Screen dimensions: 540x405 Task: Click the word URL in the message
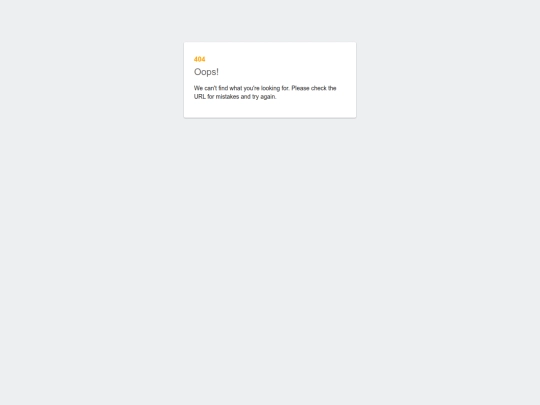tap(200, 97)
